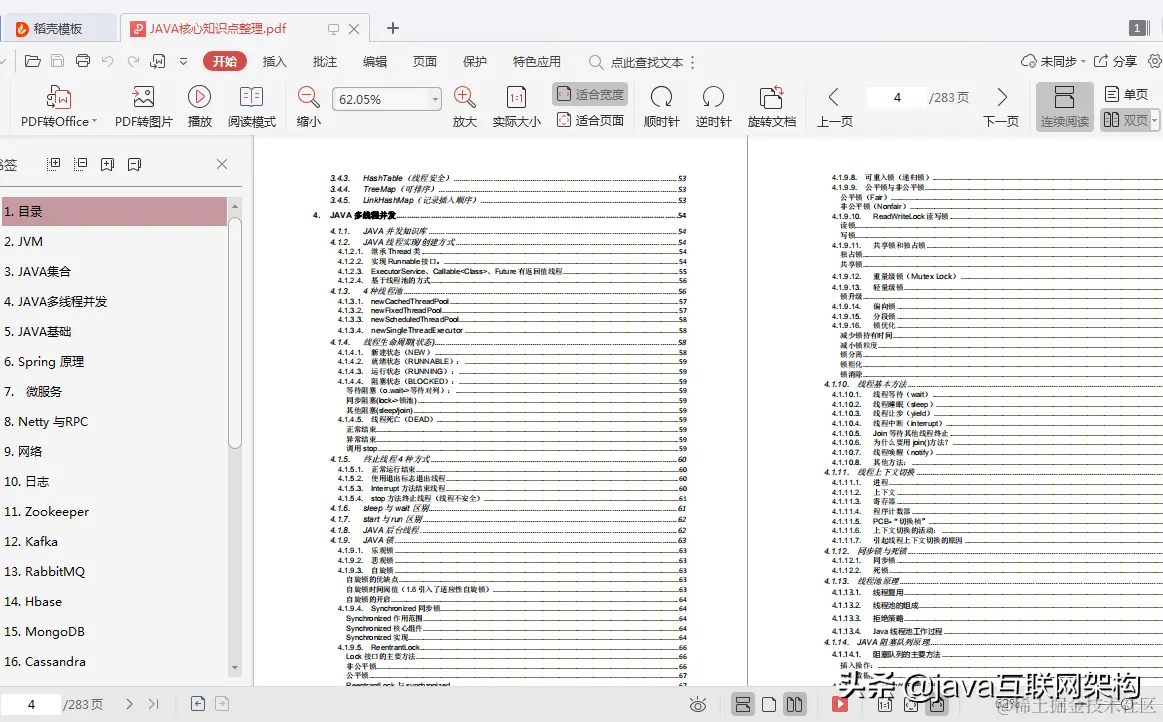Screen dimensions: 1163x722
Task: Switch to the 插入 ribbon tab
Action: click(x=275, y=61)
